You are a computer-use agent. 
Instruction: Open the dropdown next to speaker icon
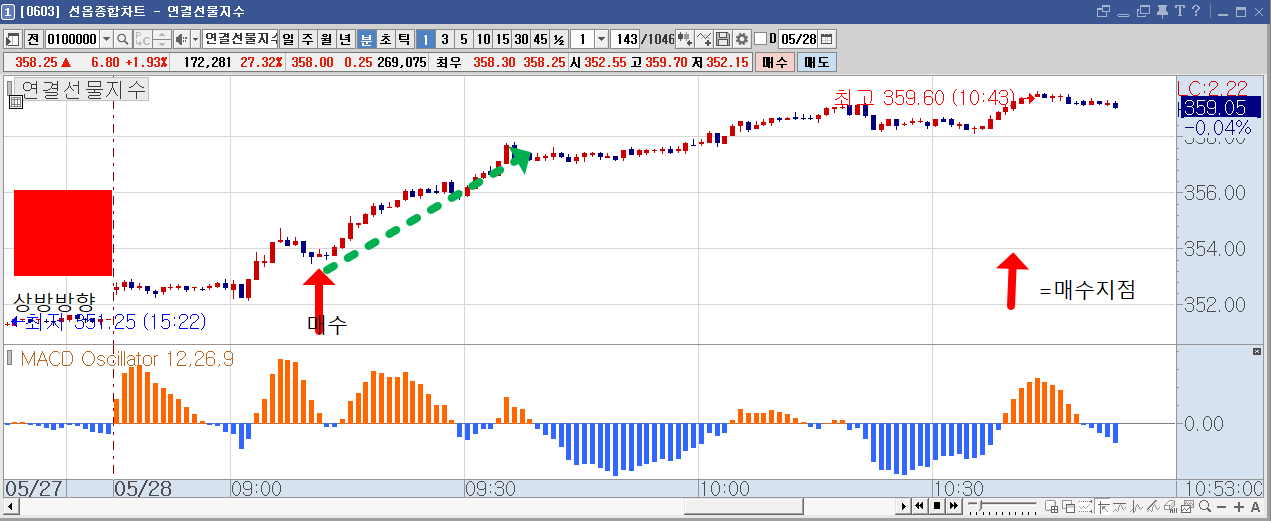(x=195, y=39)
